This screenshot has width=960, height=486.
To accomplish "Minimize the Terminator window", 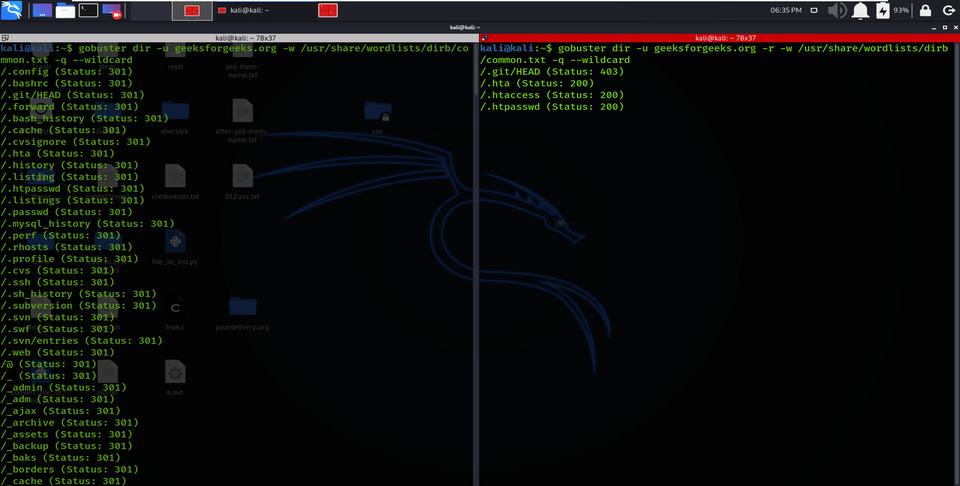I will point(934,28).
